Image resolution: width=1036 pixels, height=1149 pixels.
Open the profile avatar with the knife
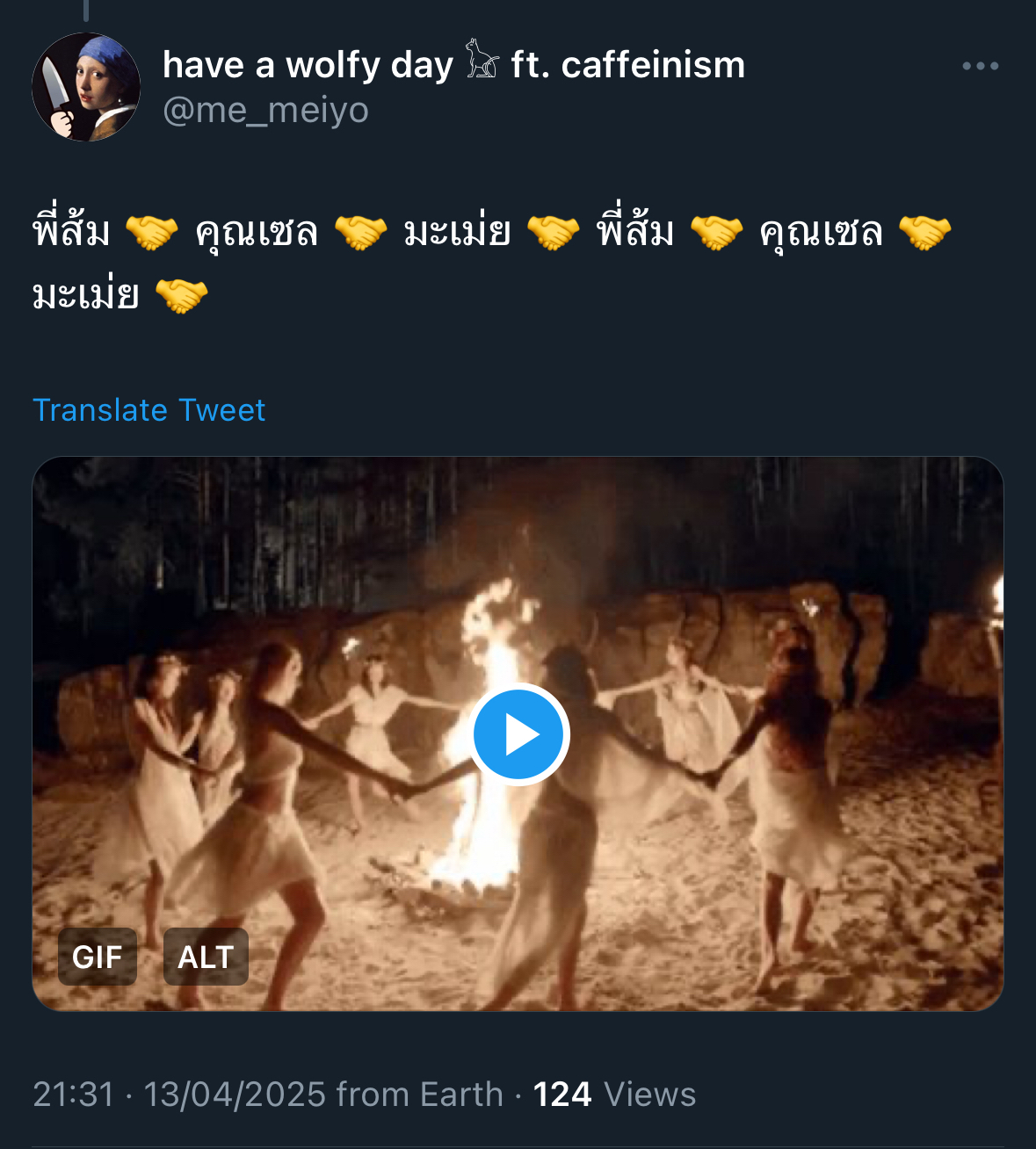tap(86, 87)
